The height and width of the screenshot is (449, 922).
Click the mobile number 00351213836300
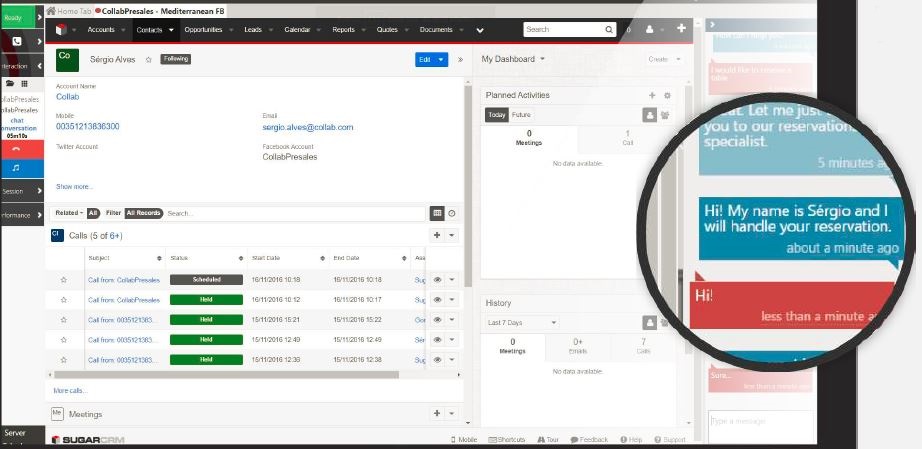click(88, 126)
